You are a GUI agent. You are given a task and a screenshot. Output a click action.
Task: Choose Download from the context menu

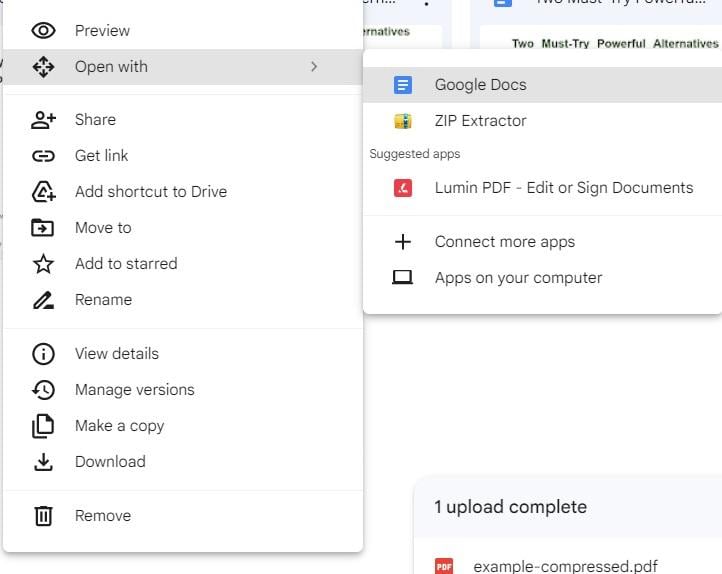pyautogui.click(x=110, y=462)
